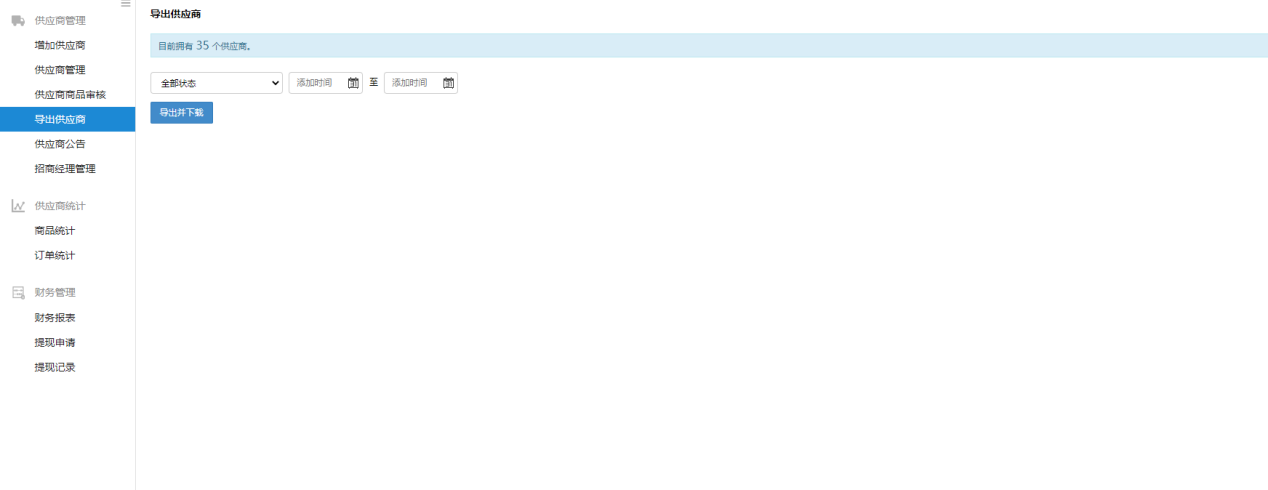Open 供应商商品审核 menu item
The image size is (1268, 490).
pos(68,95)
